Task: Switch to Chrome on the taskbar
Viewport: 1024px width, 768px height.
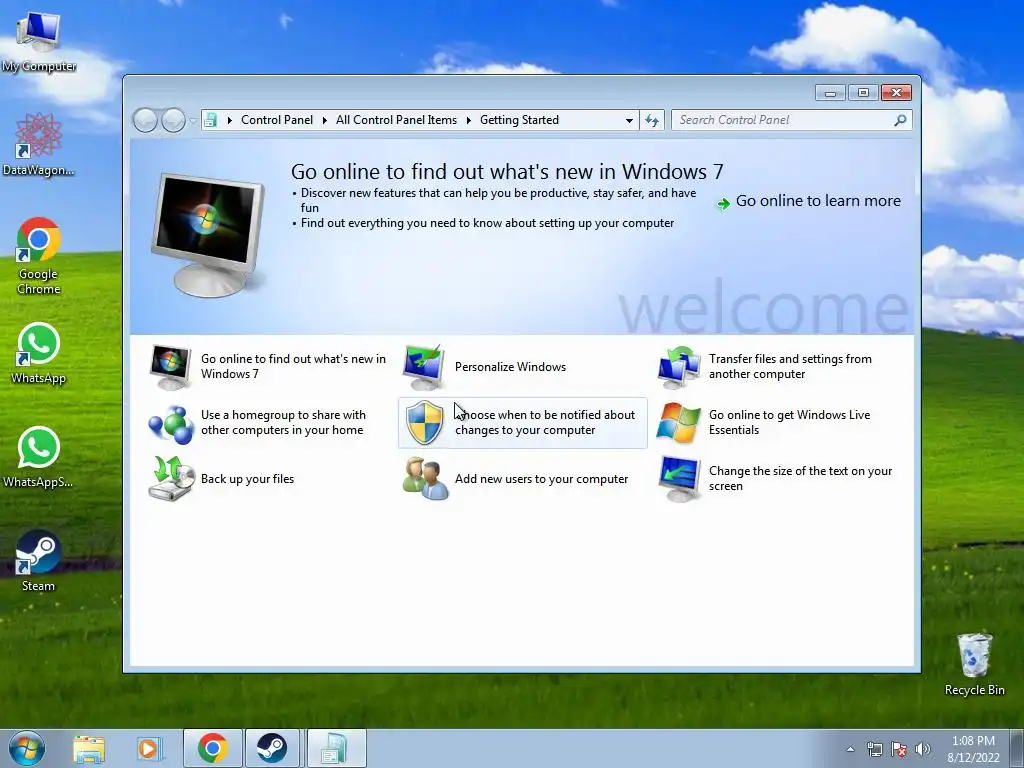Action: click(213, 748)
